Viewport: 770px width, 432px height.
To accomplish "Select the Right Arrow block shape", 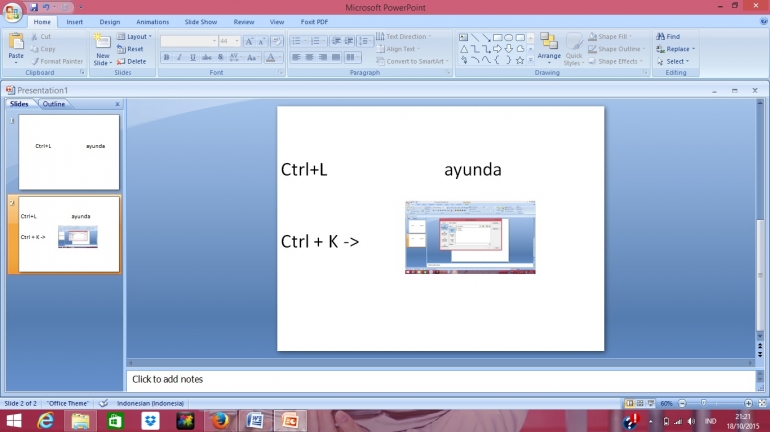I will pyautogui.click(x=497, y=49).
